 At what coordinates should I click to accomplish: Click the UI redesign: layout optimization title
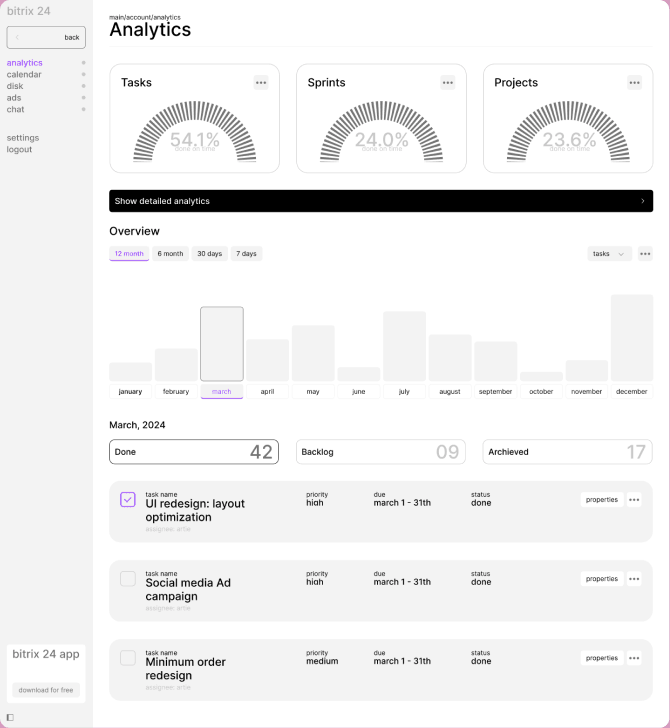(x=195, y=510)
